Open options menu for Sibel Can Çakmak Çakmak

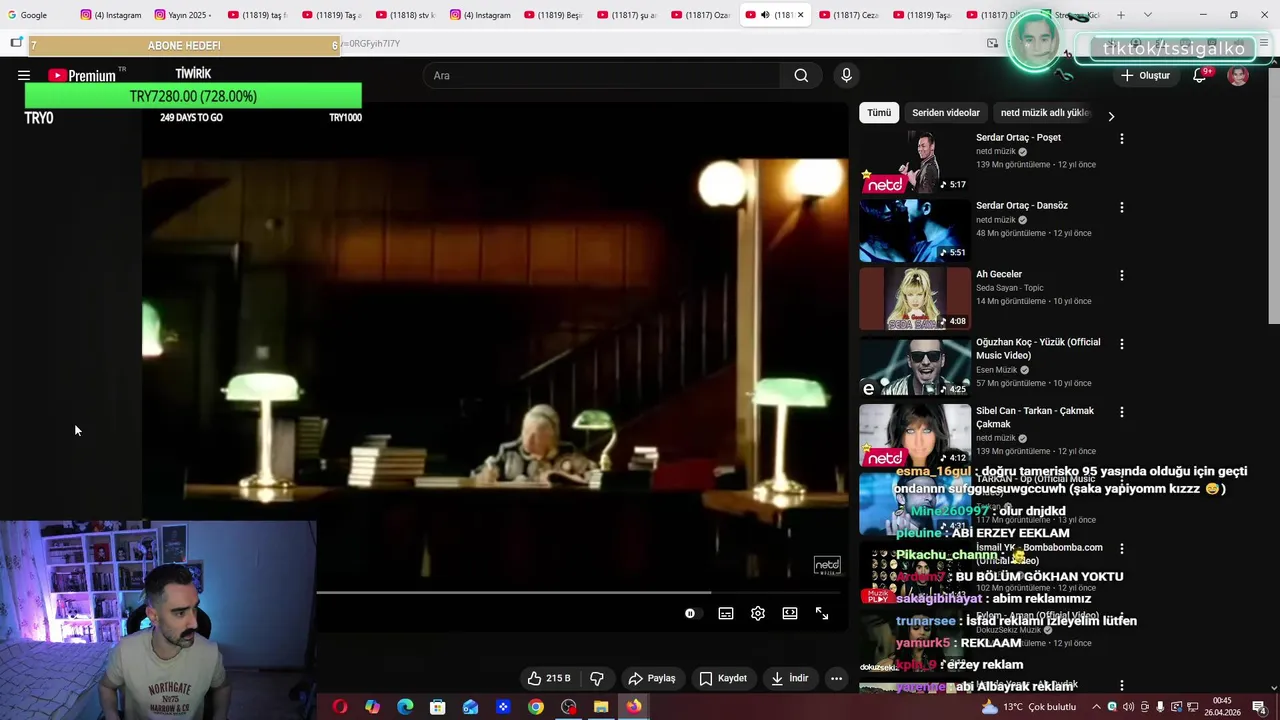pos(1121,412)
